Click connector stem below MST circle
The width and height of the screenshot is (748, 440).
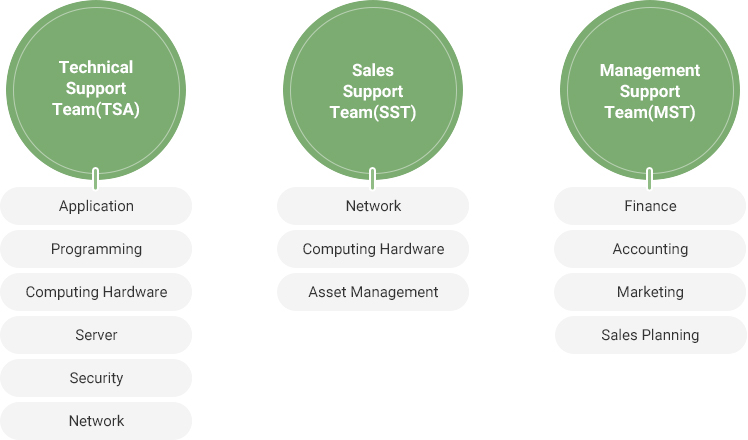tap(649, 179)
